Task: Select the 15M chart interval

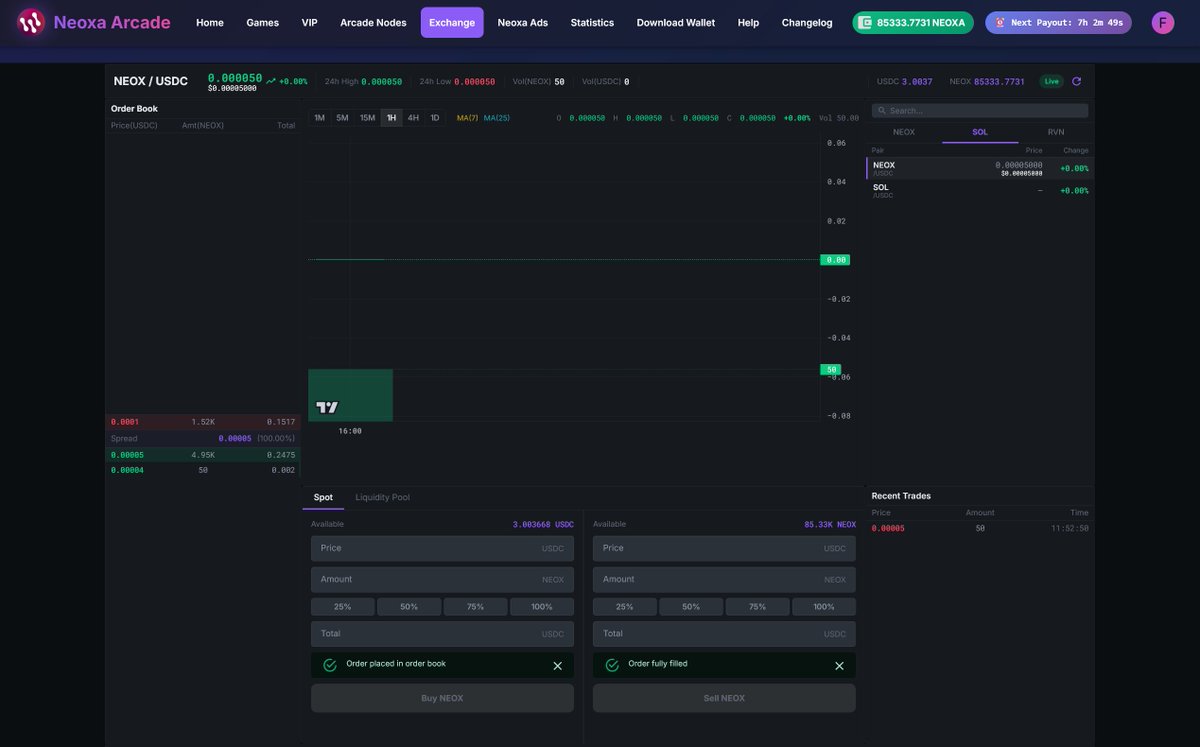Action: click(368, 118)
